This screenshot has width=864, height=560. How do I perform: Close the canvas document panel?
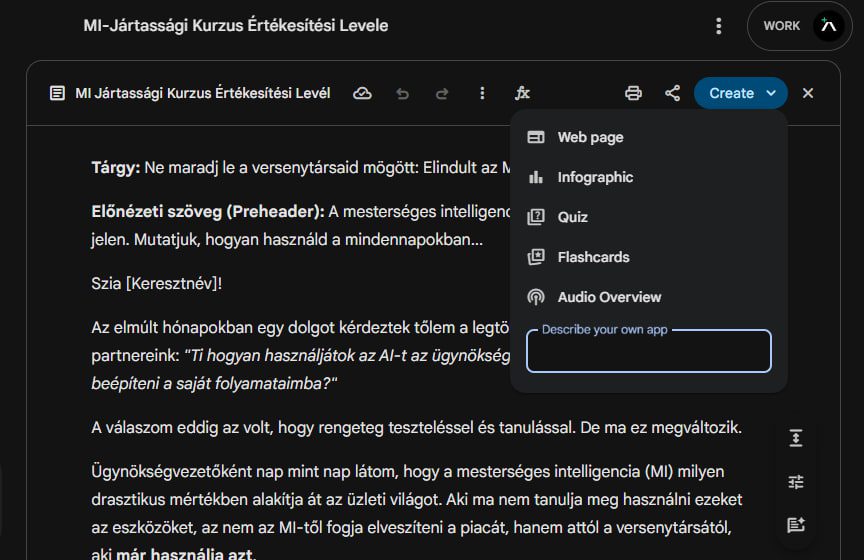click(808, 93)
